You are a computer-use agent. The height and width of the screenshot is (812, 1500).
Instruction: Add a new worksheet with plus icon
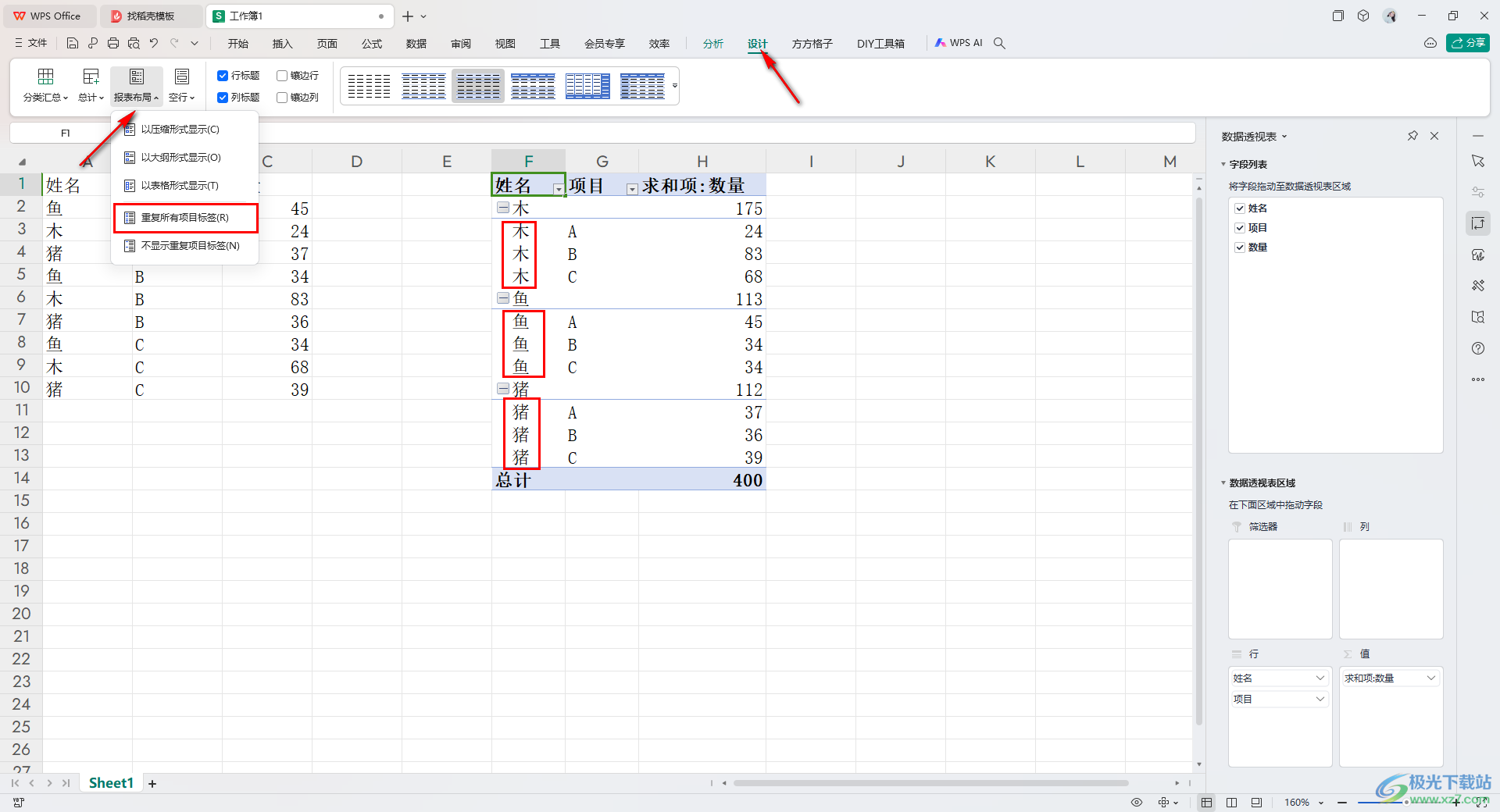152,784
